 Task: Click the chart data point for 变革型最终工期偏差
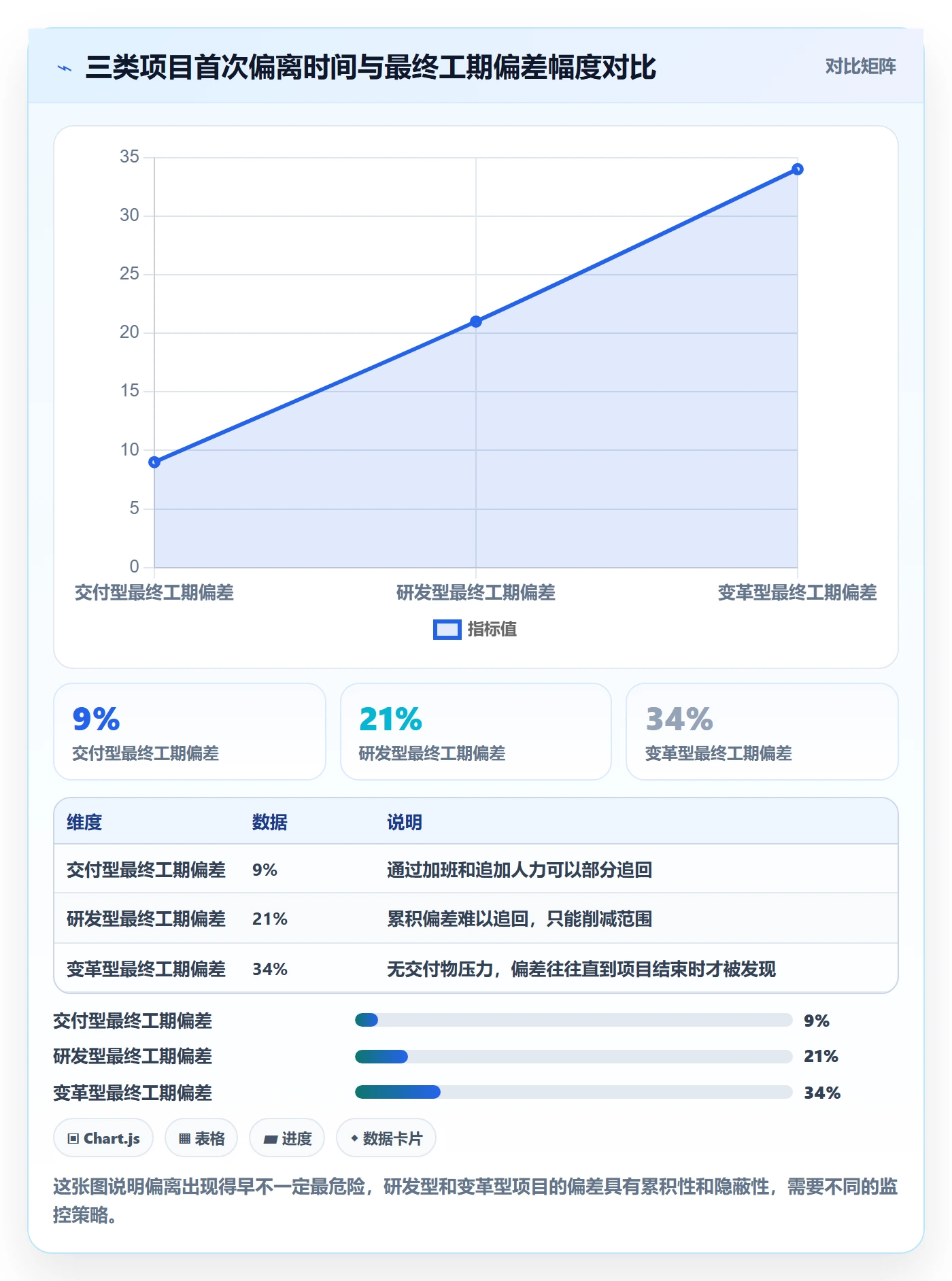pyautogui.click(x=798, y=169)
